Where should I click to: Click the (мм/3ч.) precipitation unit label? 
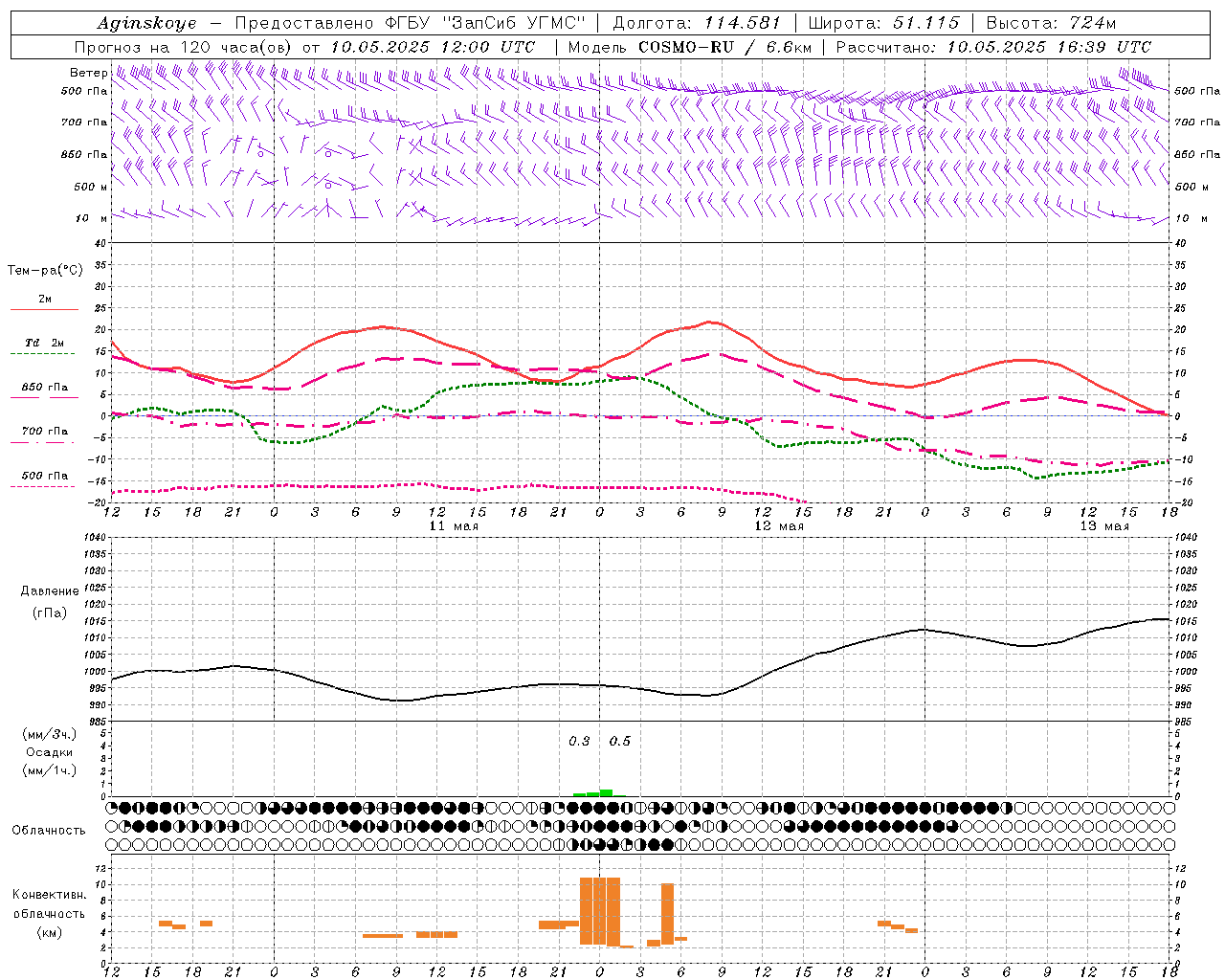pyautogui.click(x=50, y=734)
